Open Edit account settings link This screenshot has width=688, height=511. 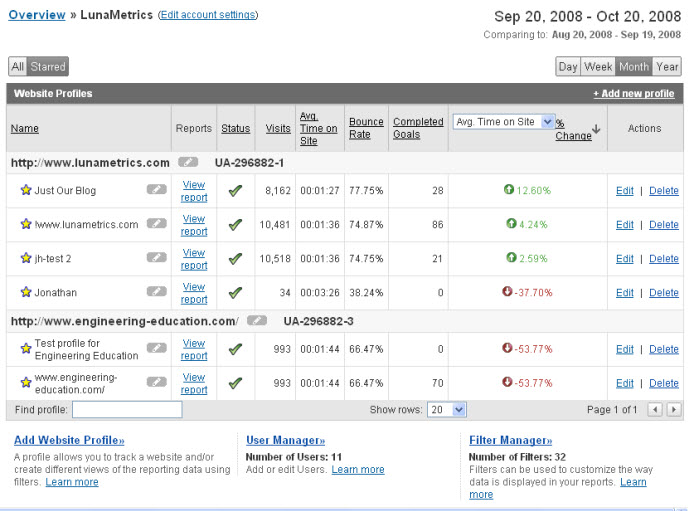pos(208,14)
